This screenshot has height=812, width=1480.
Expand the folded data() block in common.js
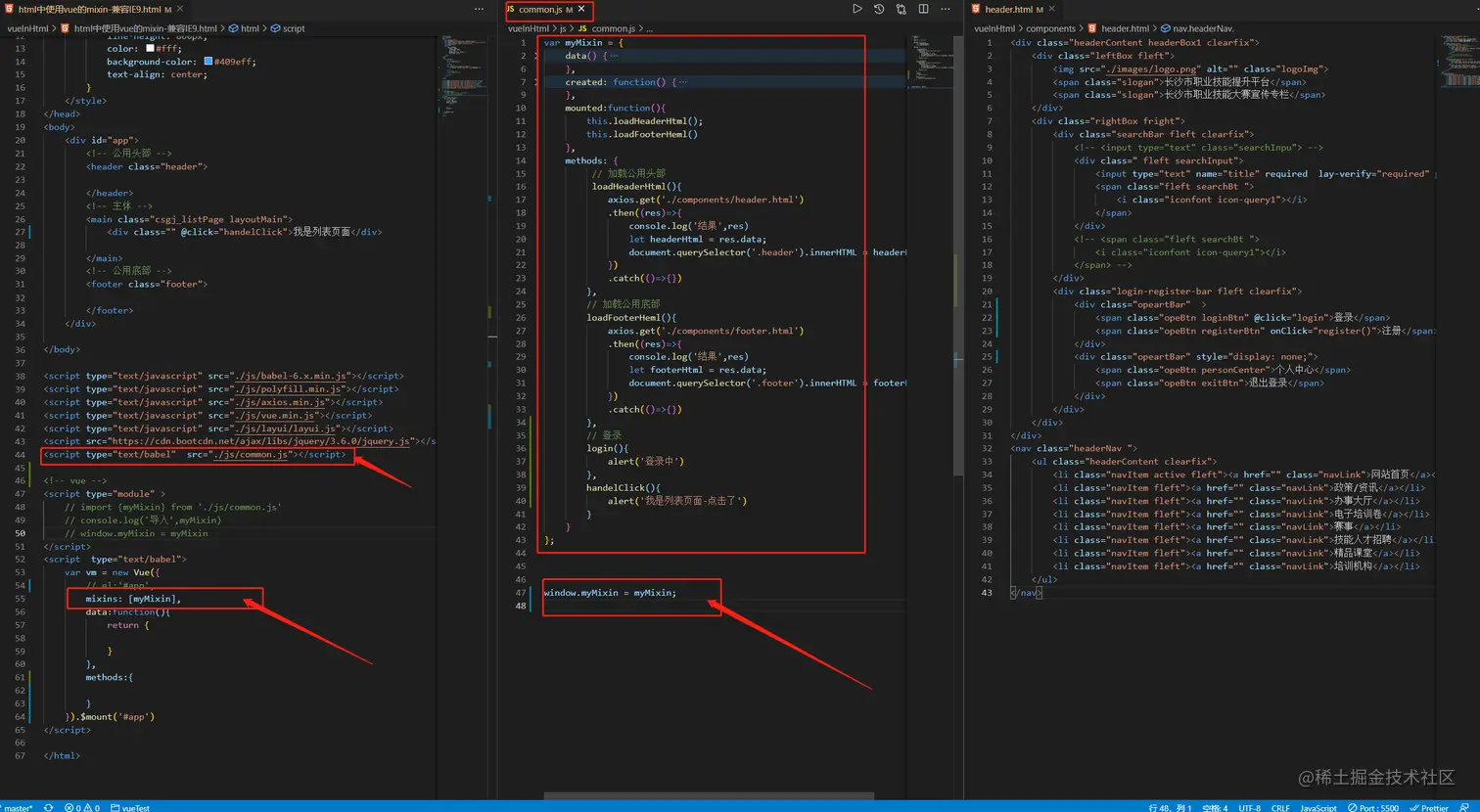(x=536, y=56)
